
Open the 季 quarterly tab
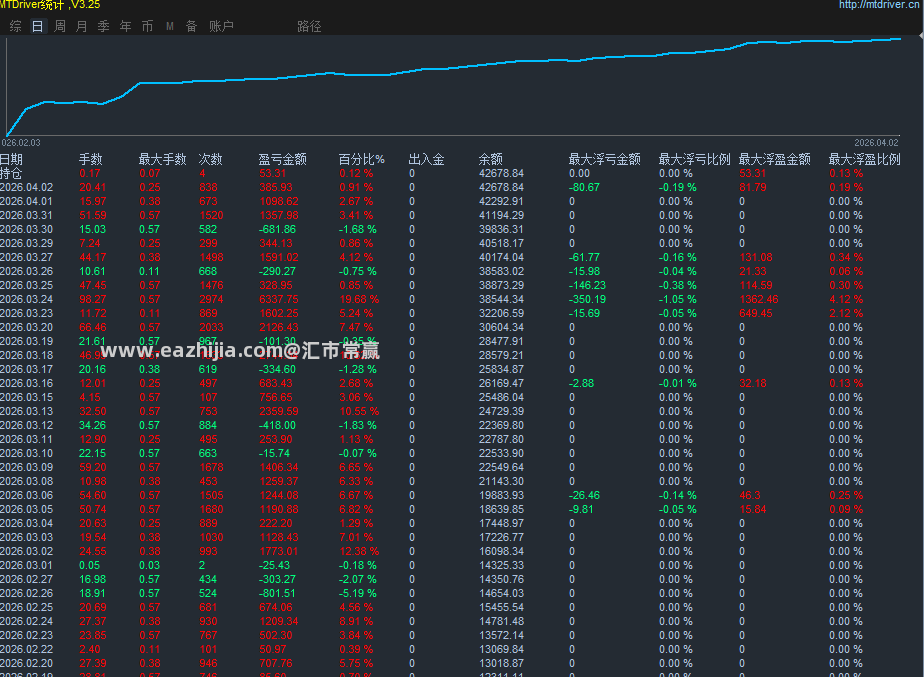104,26
